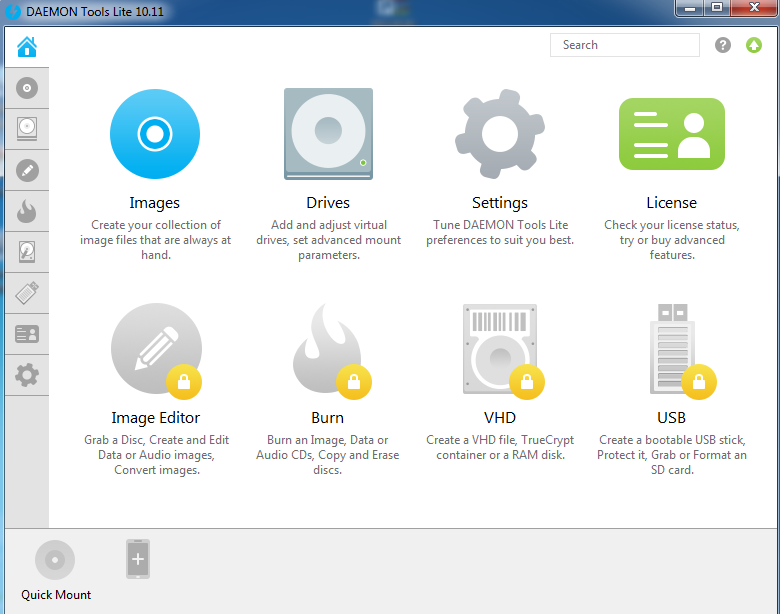Click the Quick Mount label
Screen dimensions: 780x614
click(x=56, y=595)
